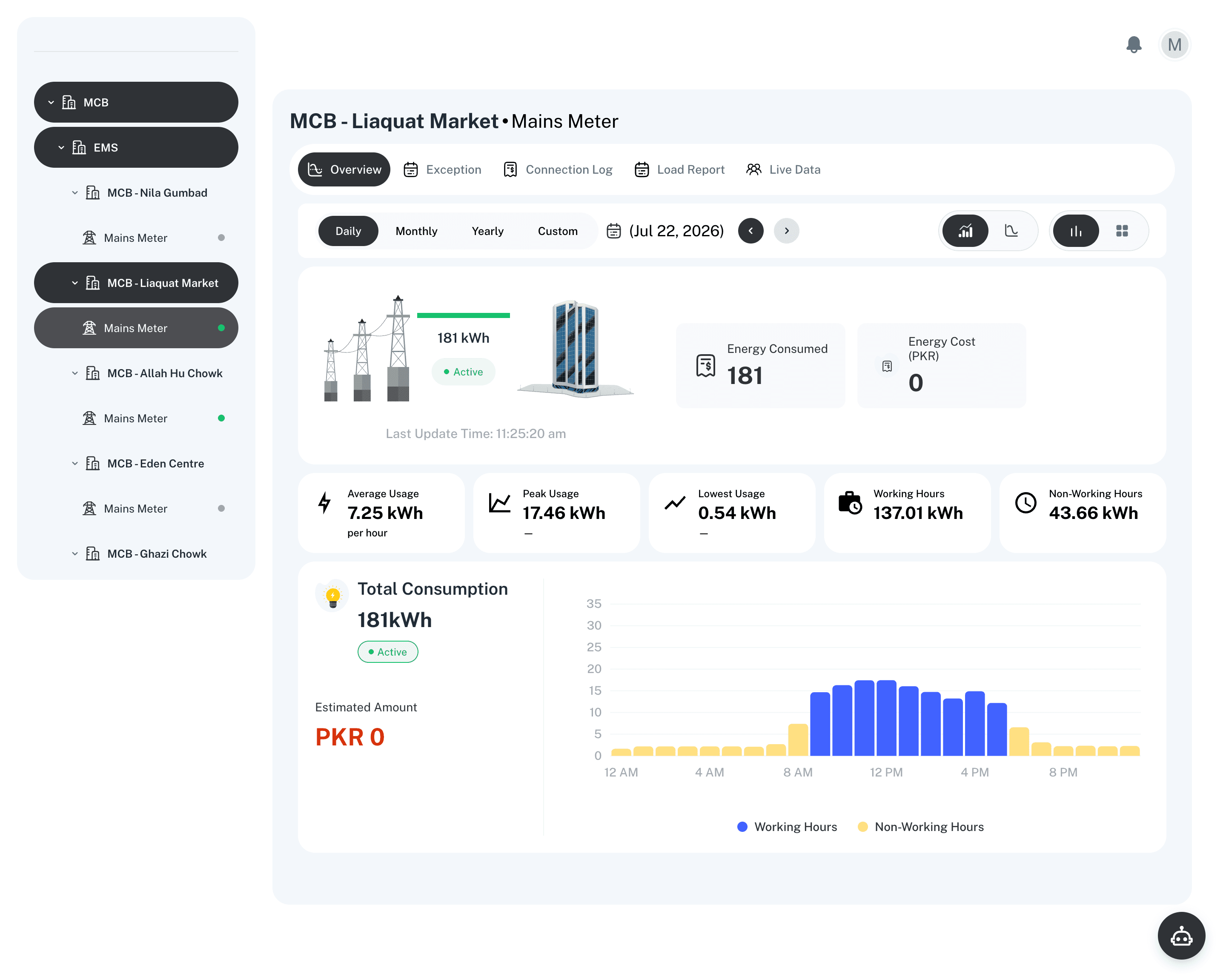
Task: Click the green status dot on Liaquat Mains Meter
Action: [x=221, y=328]
